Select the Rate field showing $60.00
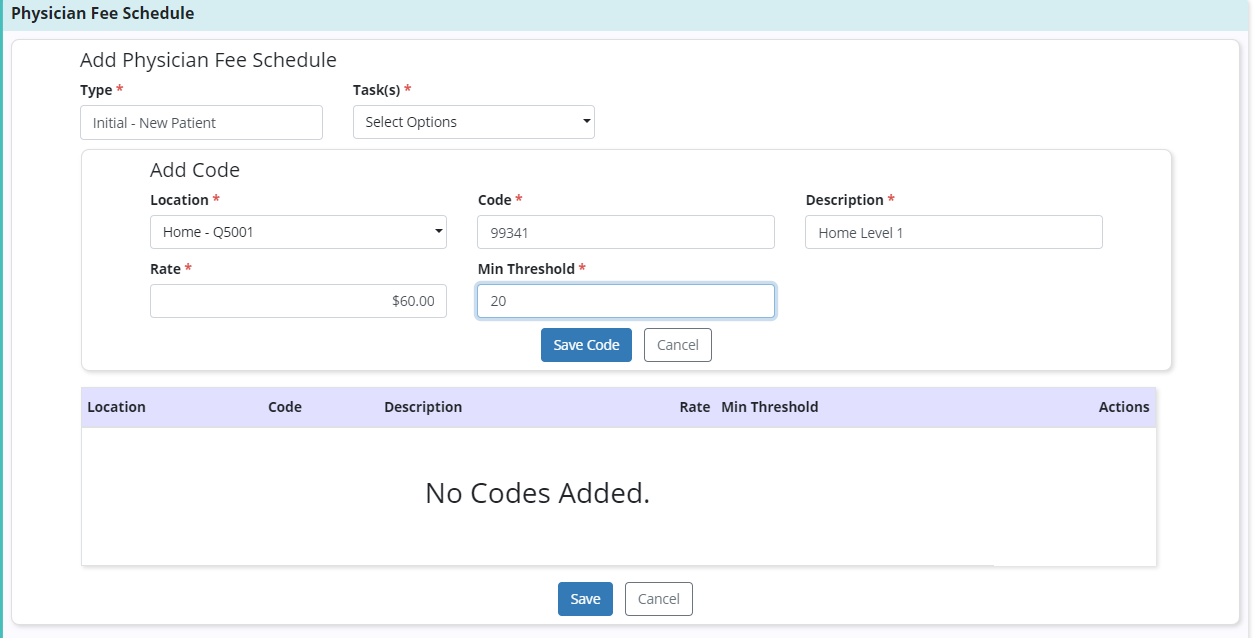The image size is (1256, 638). (298, 301)
